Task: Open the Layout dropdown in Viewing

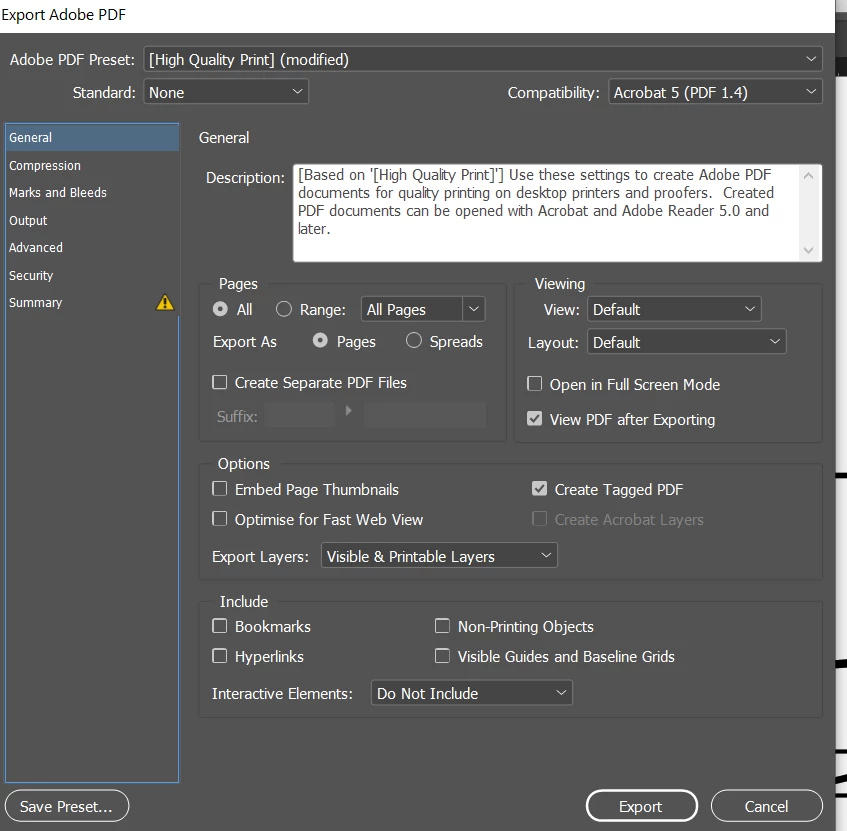Action: point(687,342)
